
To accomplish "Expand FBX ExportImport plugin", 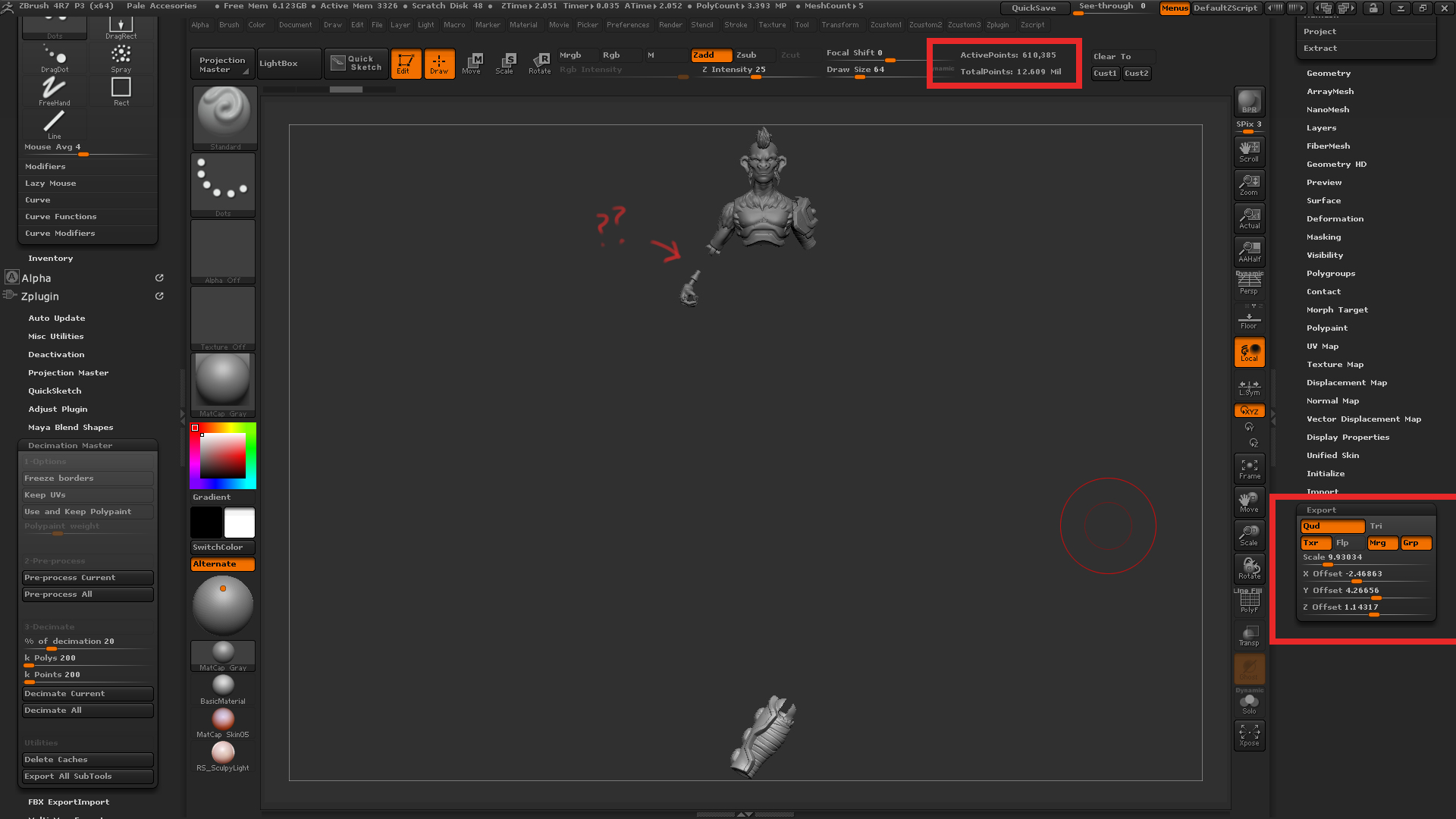I will point(68,802).
